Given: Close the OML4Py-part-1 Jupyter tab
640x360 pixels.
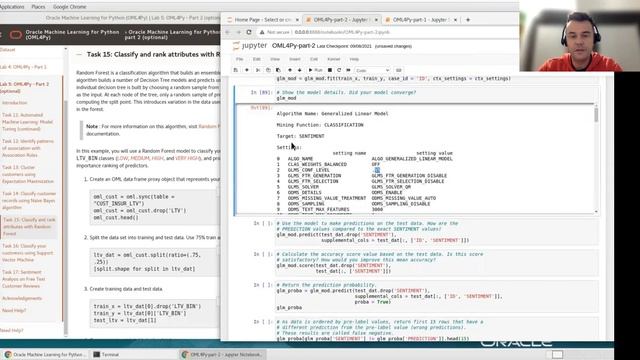Looking at the screenshot, I should tap(456, 20).
